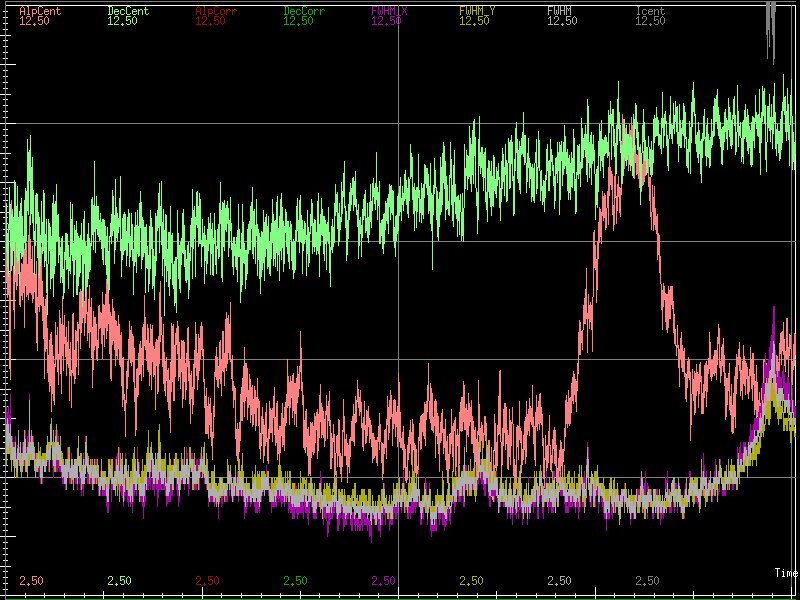This screenshot has width=800, height=600.
Task: Click the Time axis label
Action: pyautogui.click(x=786, y=573)
